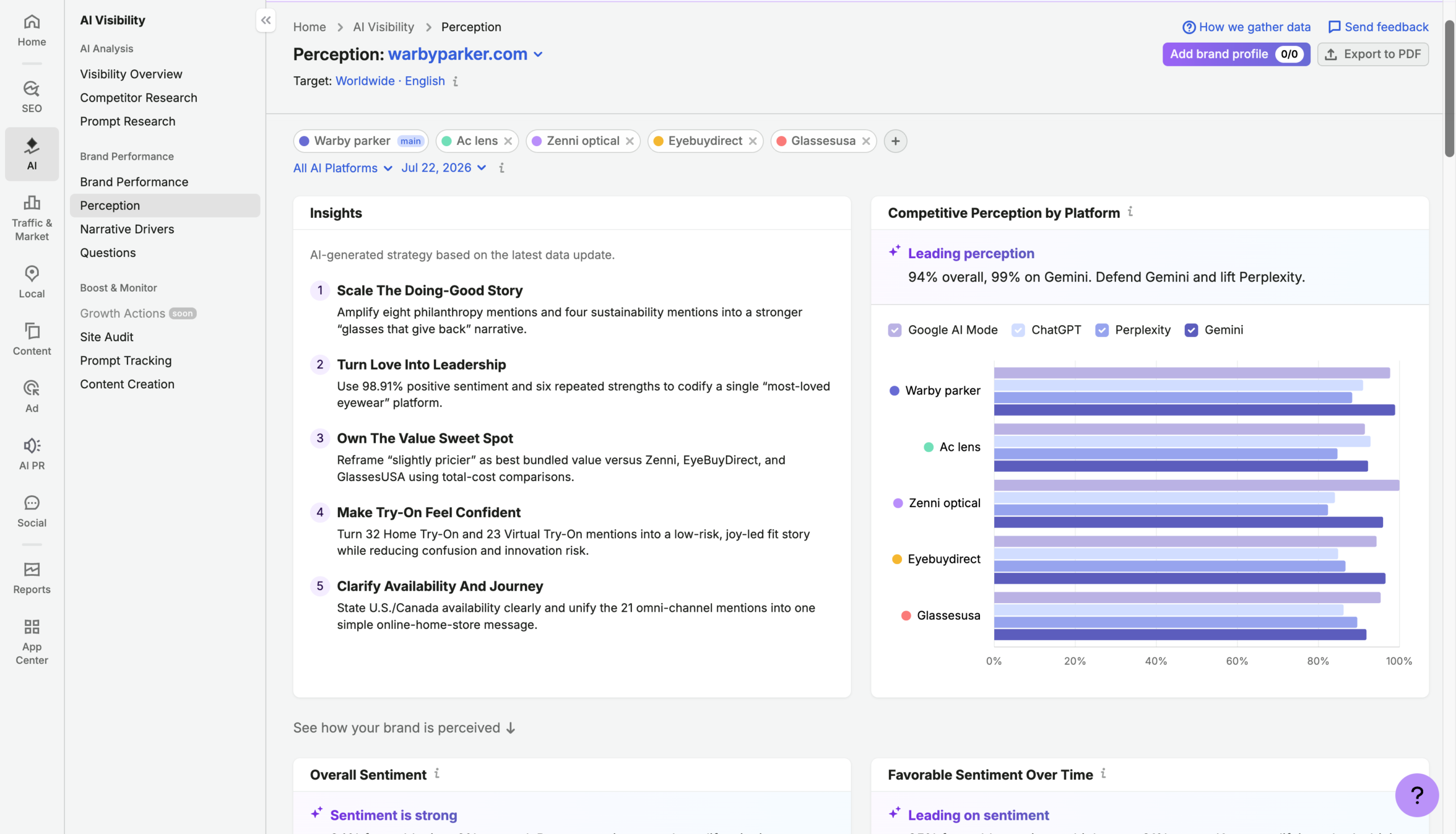Click See how your brand is perceived
This screenshot has height=834, width=1456.
coord(404,727)
